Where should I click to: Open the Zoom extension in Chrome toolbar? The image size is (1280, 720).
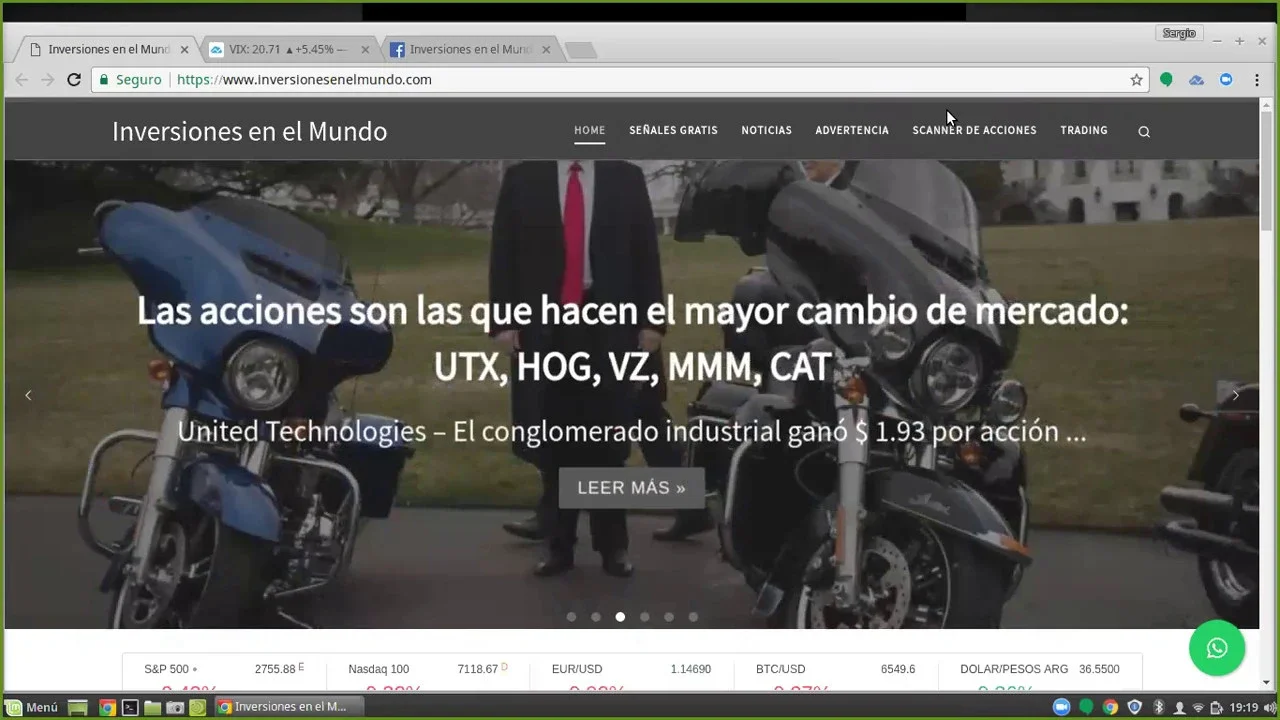[x=1226, y=80]
